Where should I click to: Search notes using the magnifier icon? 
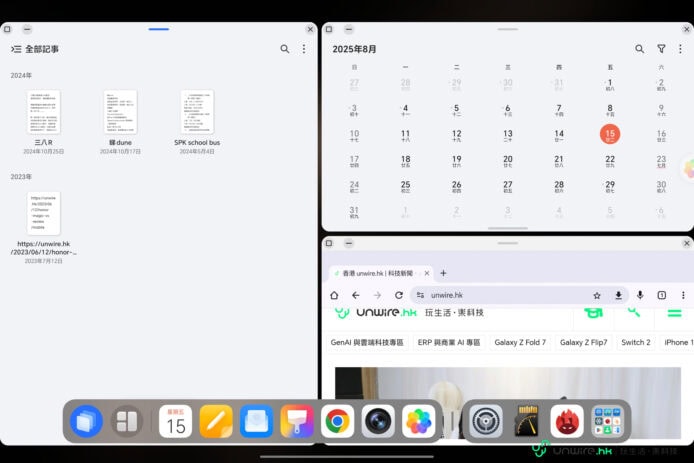point(285,49)
